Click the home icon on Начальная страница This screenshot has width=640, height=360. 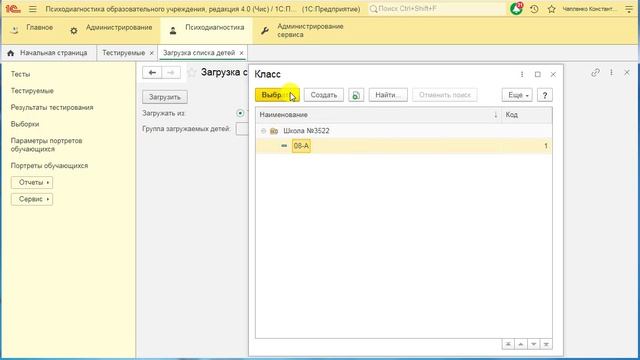[11, 53]
